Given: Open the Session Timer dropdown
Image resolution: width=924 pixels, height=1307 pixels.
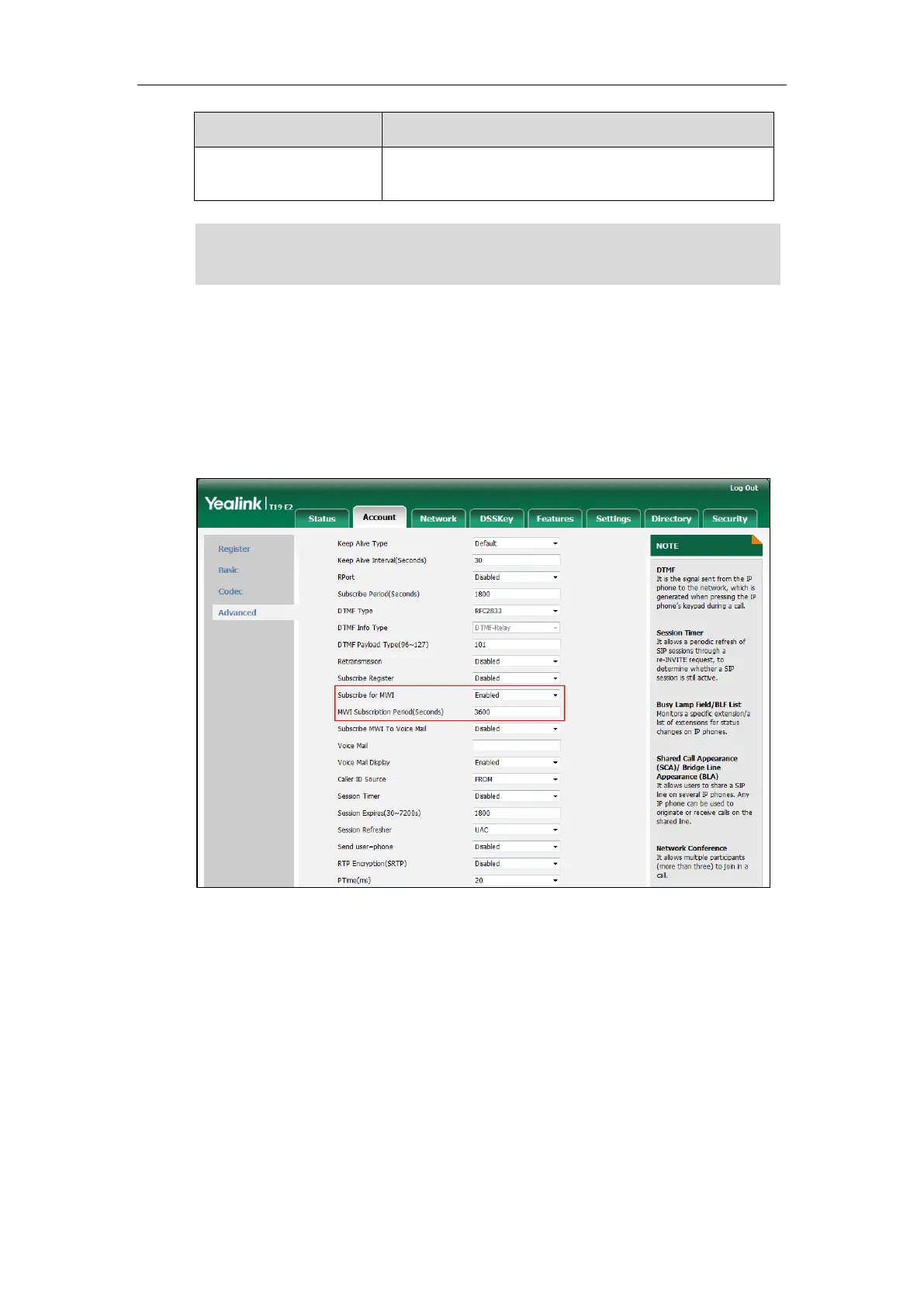Looking at the screenshot, I should tap(516, 796).
